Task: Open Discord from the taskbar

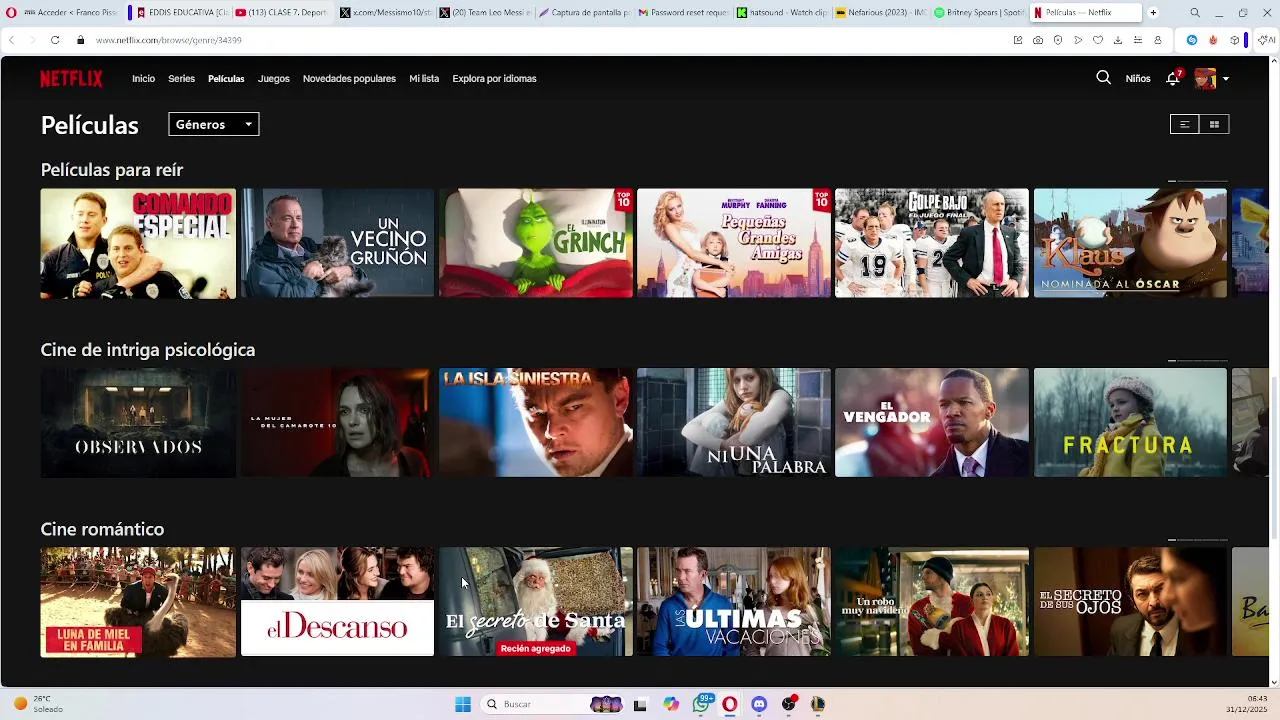Action: pos(759,704)
